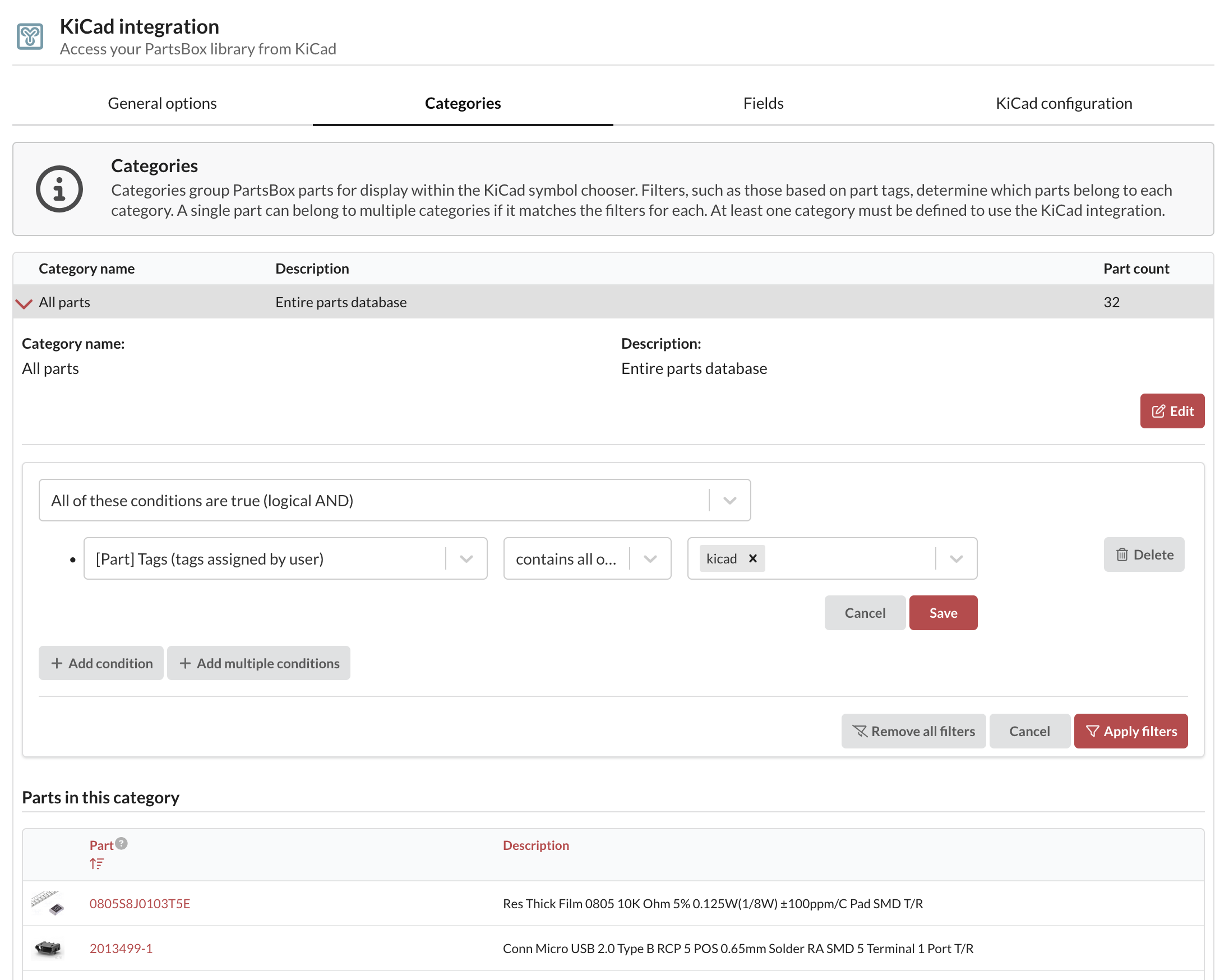Click Add multiple conditions button
The width and height of the screenshot is (1229, 980).
tap(258, 663)
